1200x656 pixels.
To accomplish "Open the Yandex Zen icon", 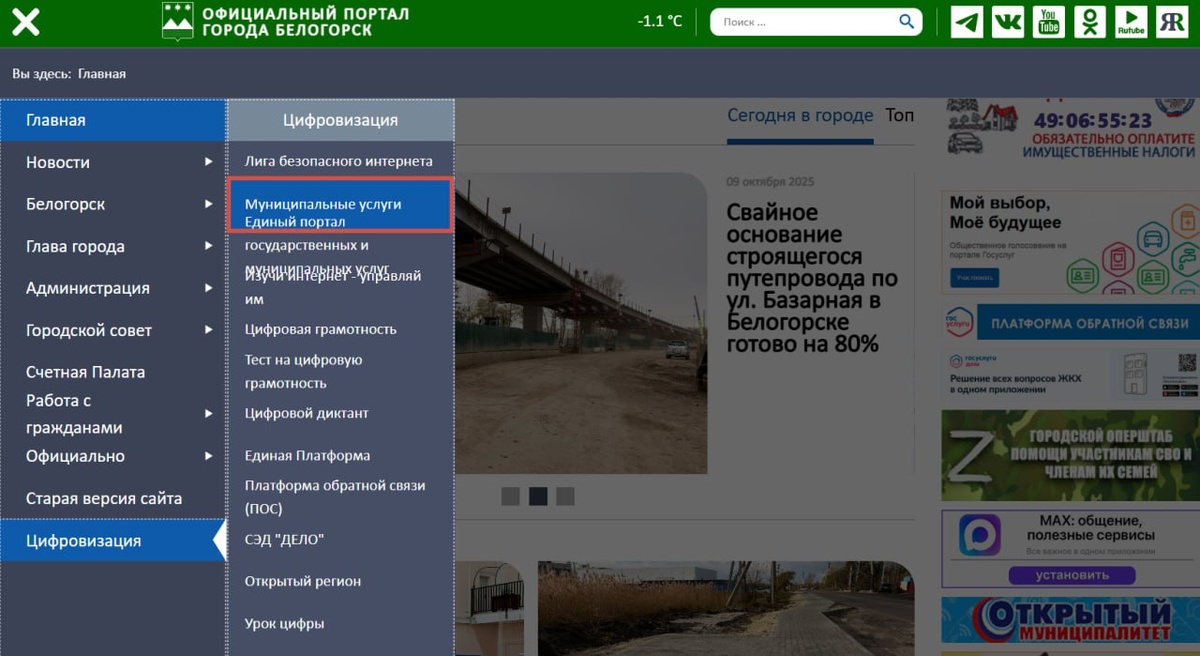I will point(1171,22).
